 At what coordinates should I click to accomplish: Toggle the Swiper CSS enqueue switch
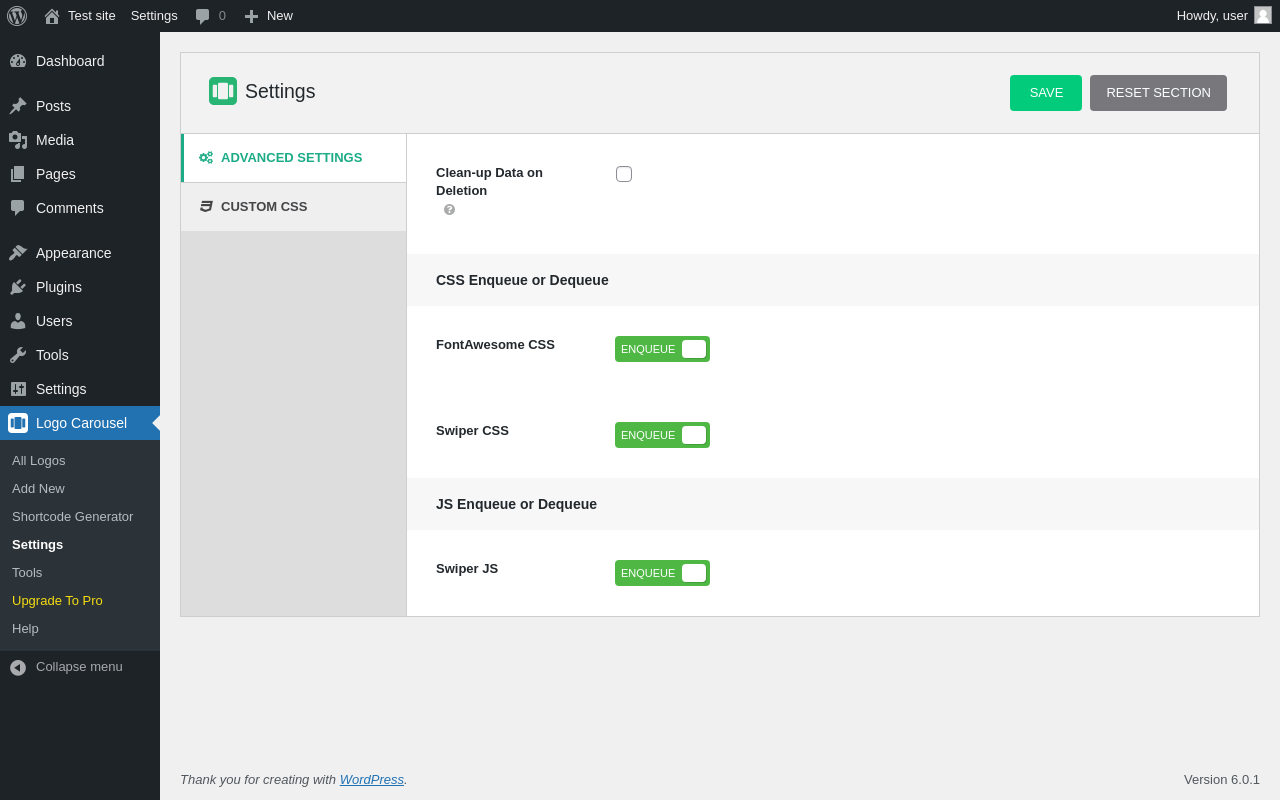(662, 435)
